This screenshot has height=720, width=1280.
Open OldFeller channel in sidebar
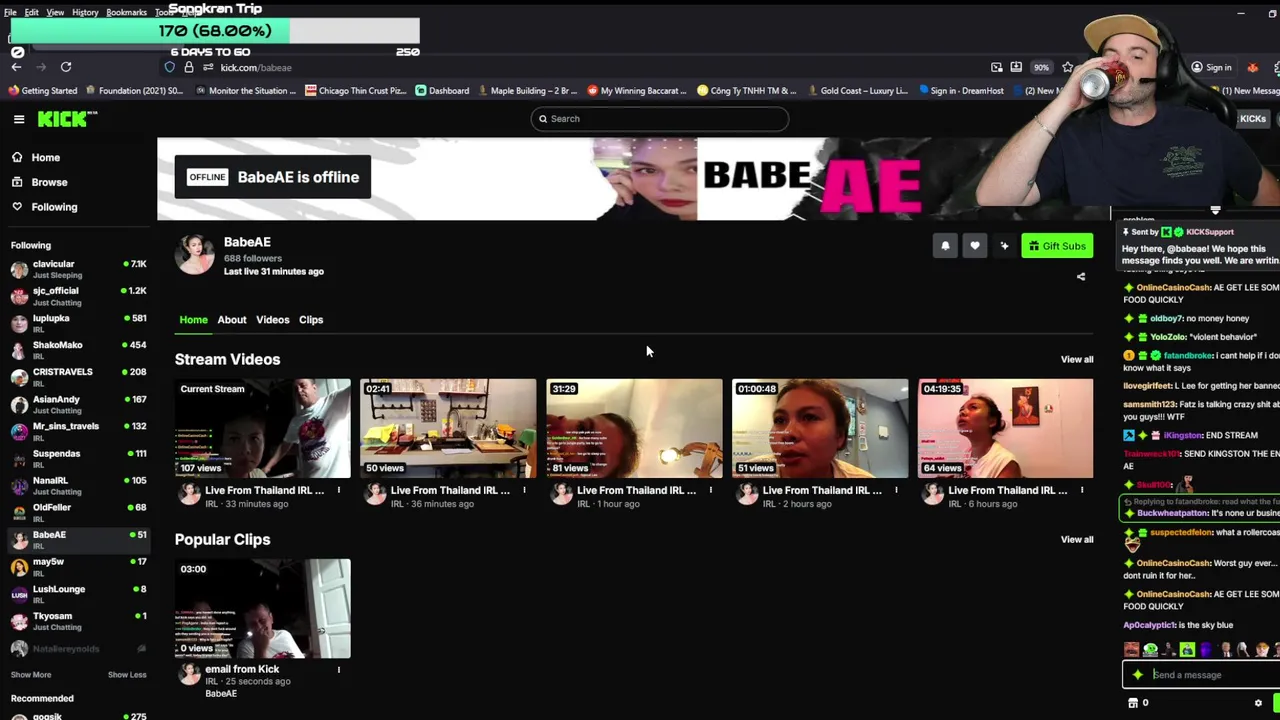78,512
